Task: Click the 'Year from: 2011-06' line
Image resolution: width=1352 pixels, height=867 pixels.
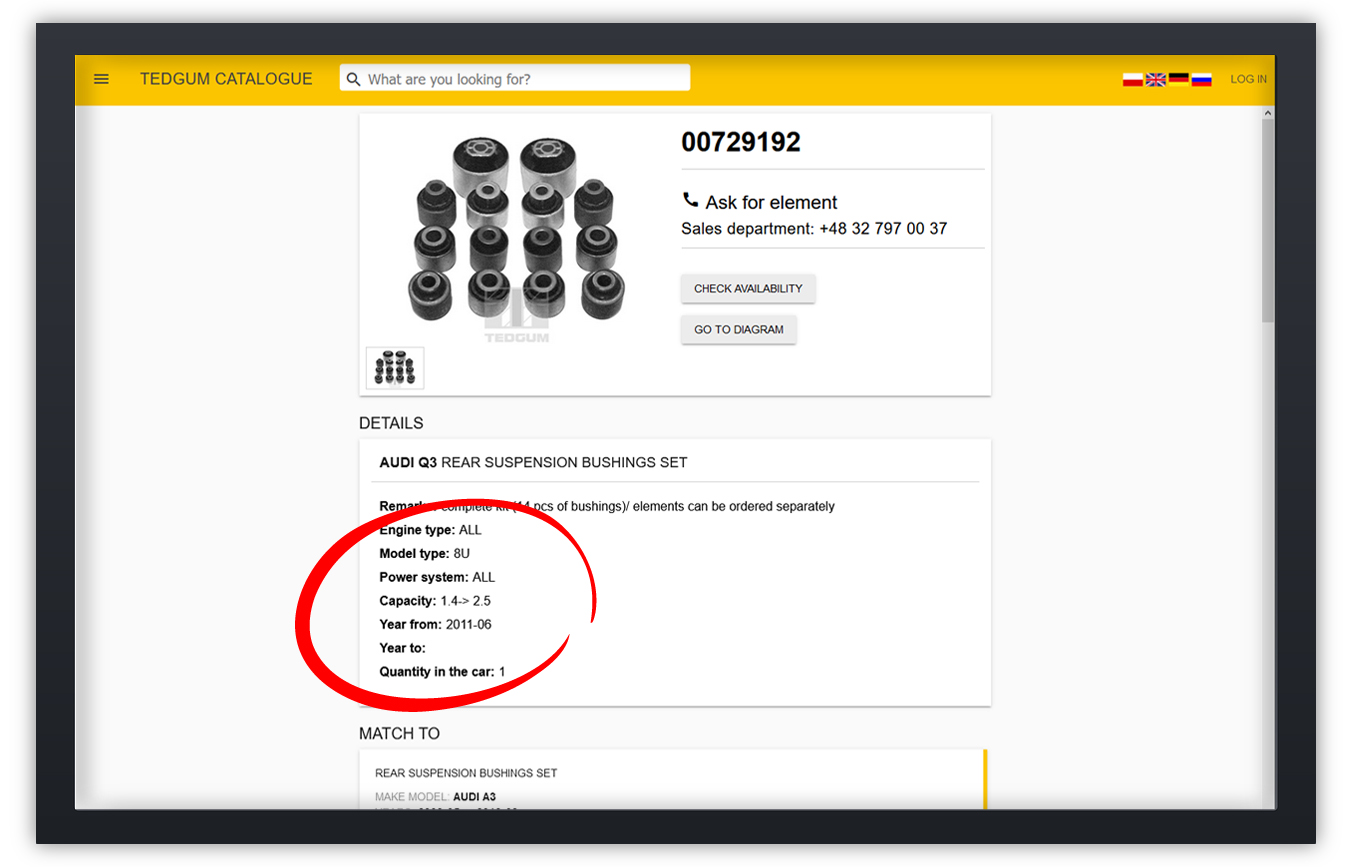Action: click(x=435, y=624)
